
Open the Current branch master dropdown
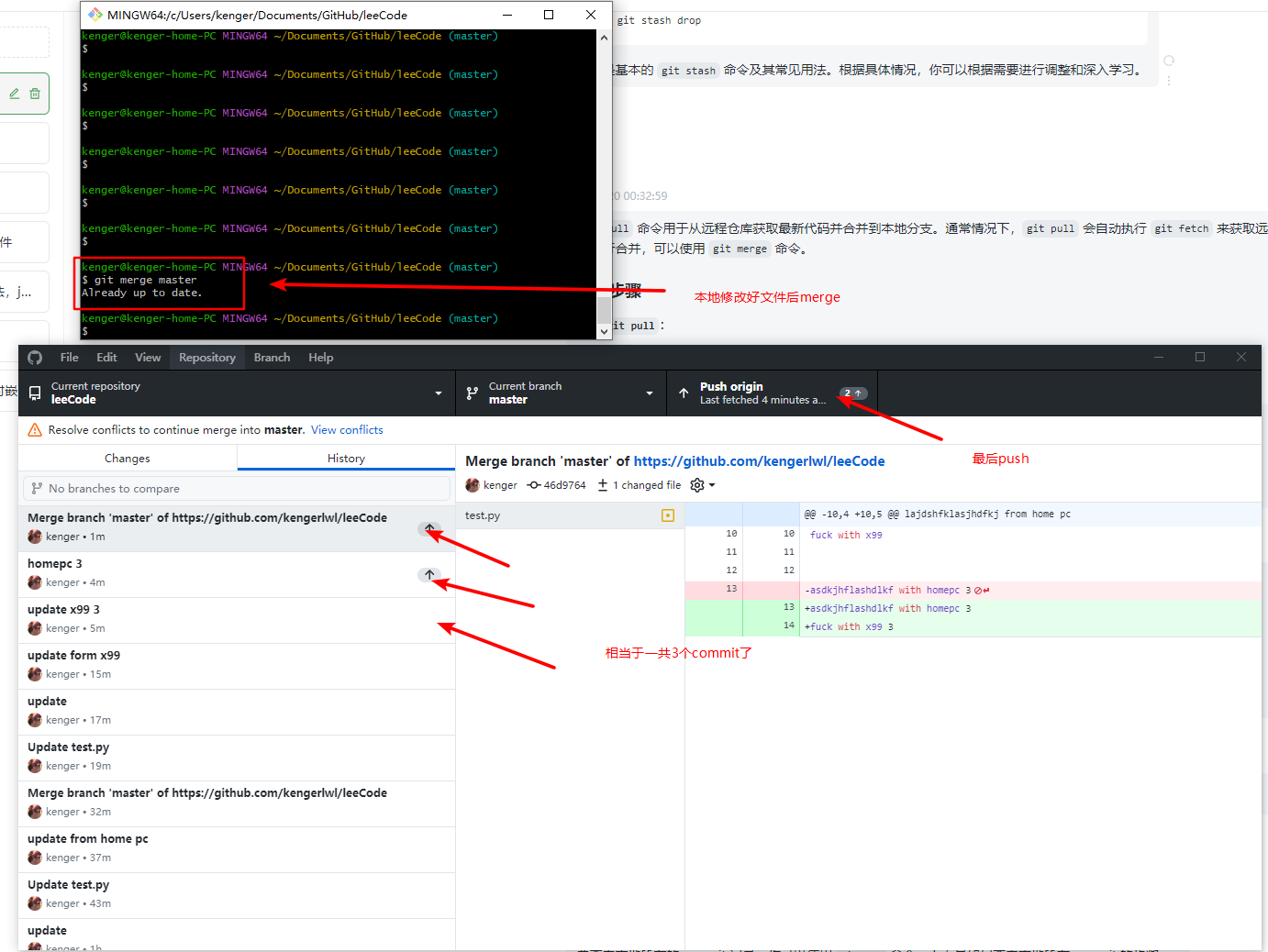[x=561, y=393]
